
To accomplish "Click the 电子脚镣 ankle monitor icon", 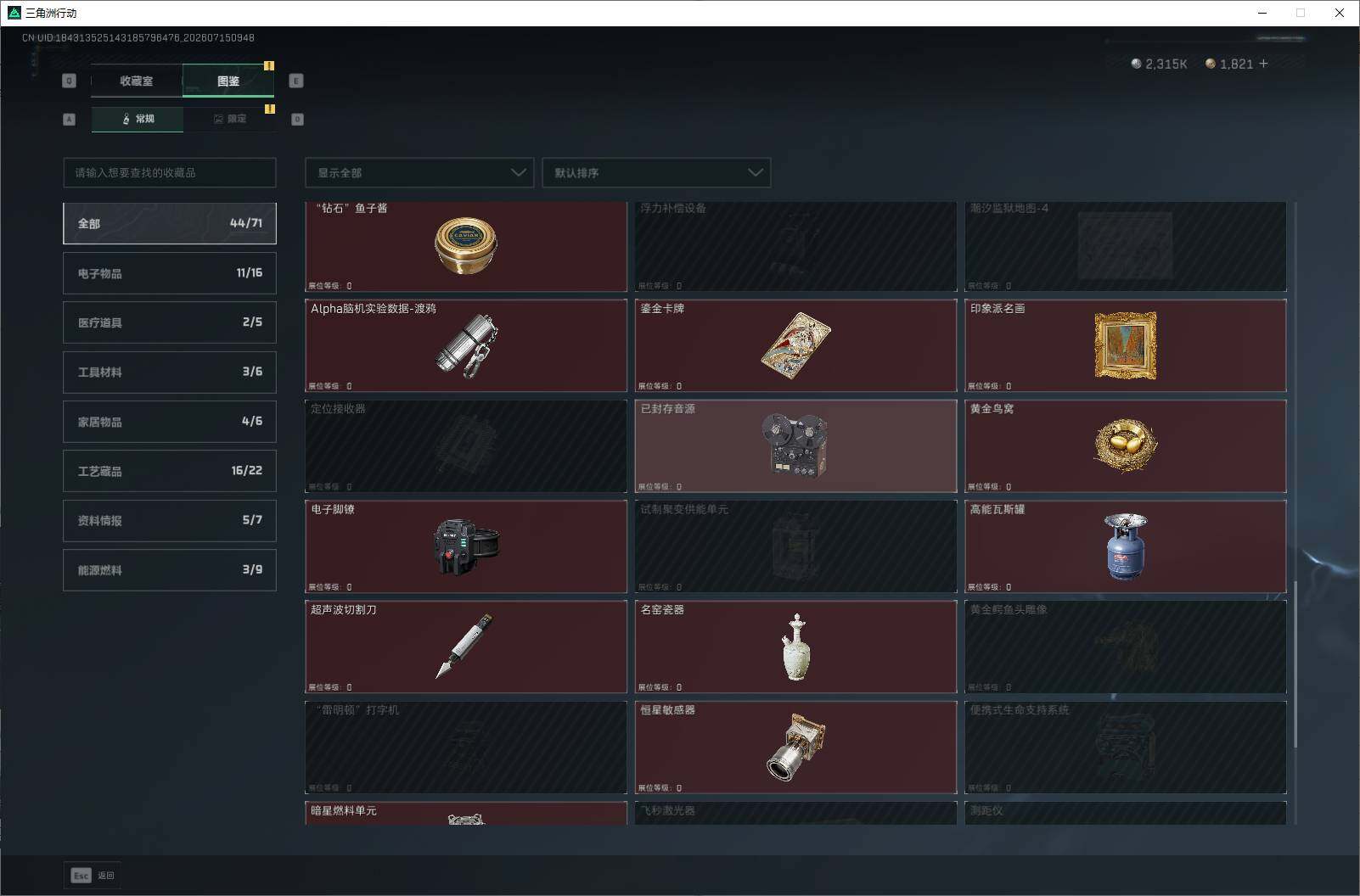I will (x=466, y=546).
